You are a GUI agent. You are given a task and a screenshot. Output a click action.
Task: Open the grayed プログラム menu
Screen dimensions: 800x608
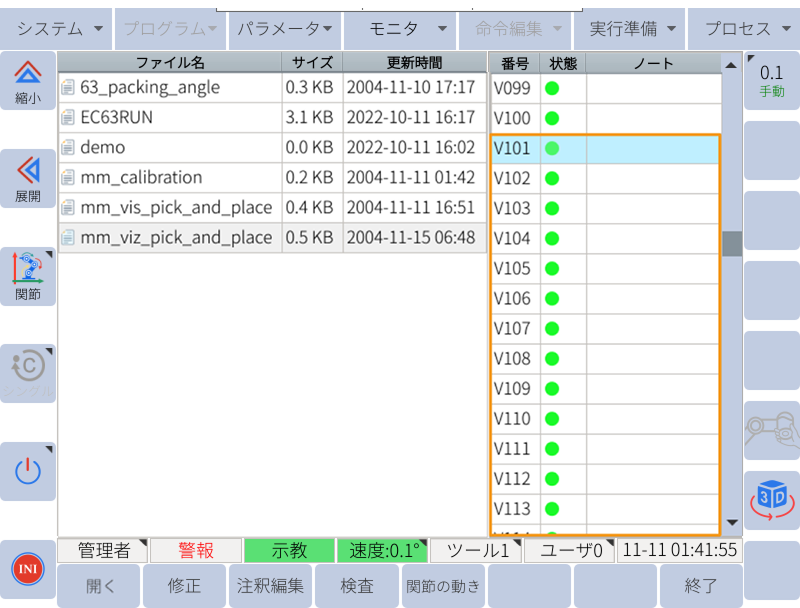tap(170, 29)
